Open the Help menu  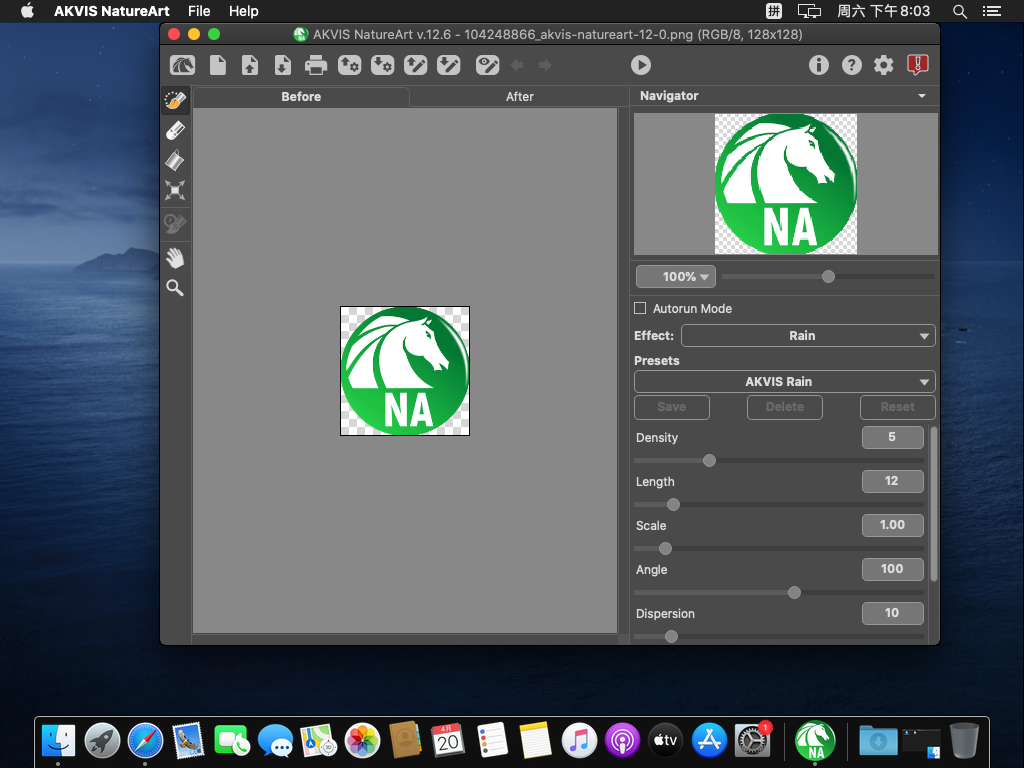coord(244,11)
